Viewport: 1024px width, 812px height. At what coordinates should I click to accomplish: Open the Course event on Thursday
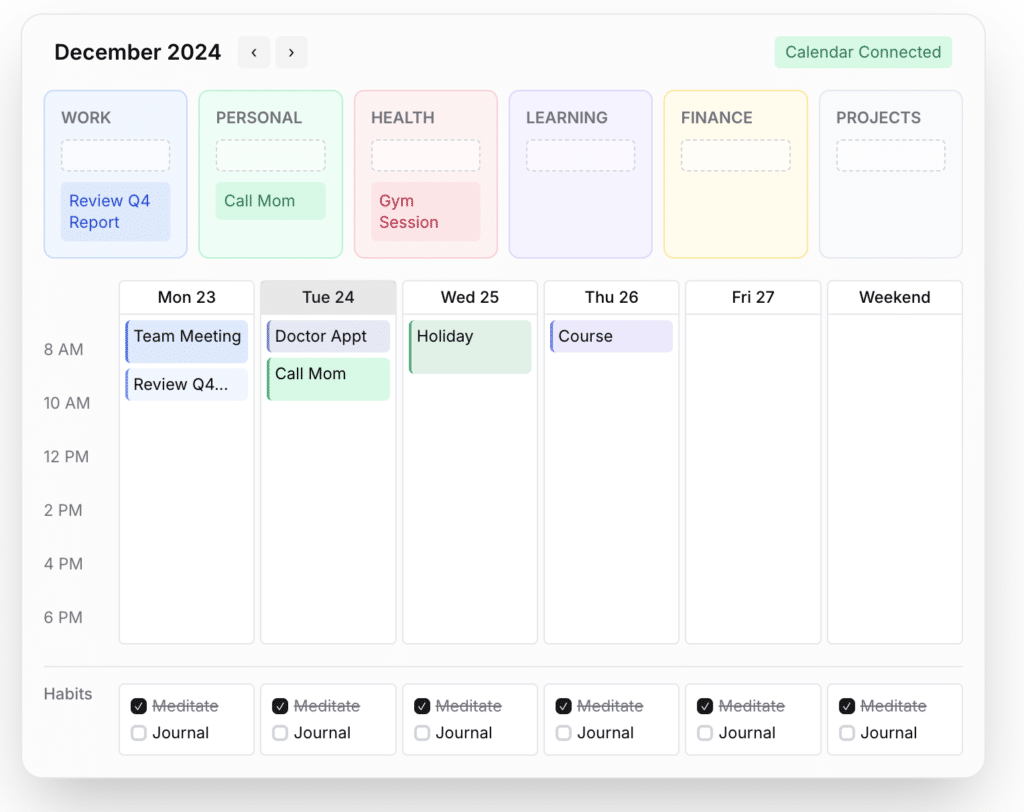click(x=611, y=337)
